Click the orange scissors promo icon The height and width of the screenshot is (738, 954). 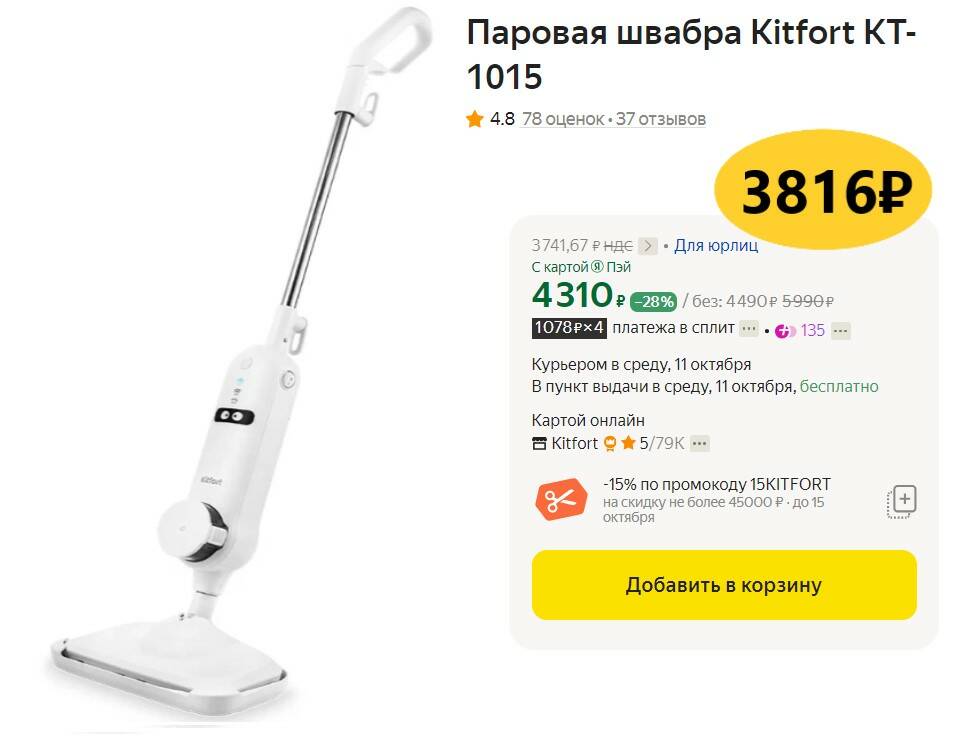pyautogui.click(x=561, y=500)
